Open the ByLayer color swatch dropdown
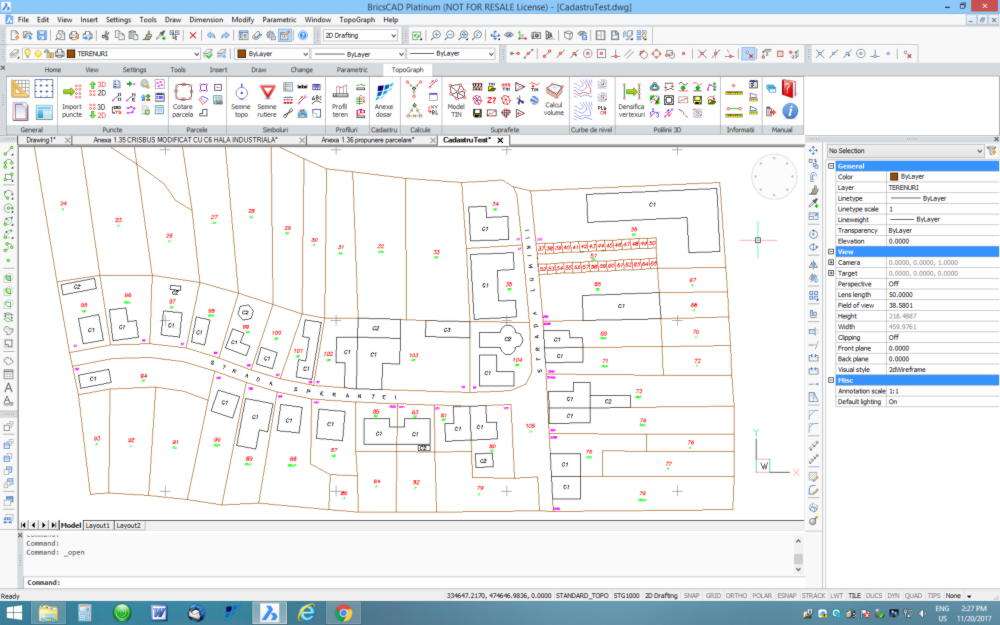 coord(304,53)
